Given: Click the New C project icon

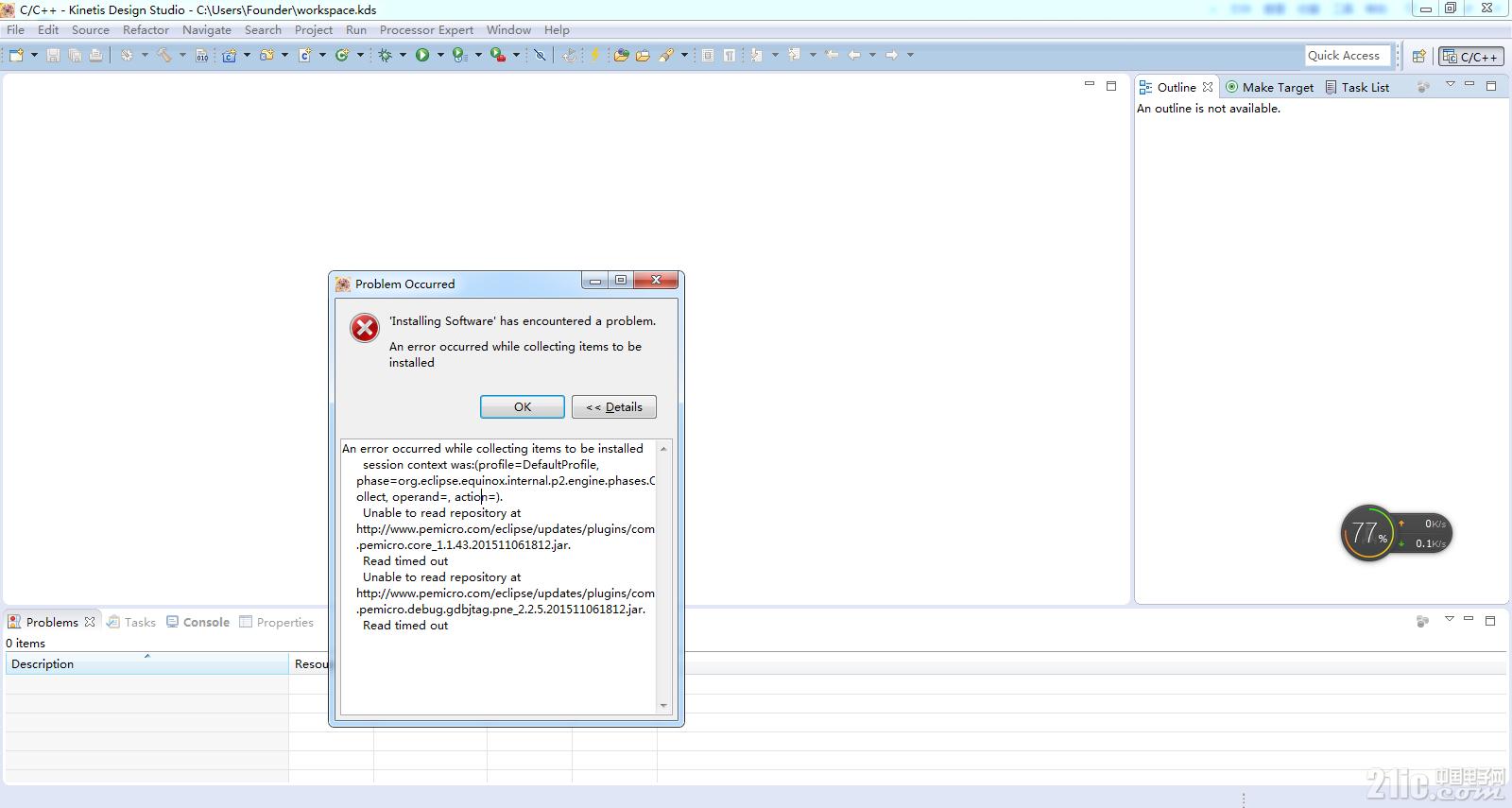Looking at the screenshot, I should pos(229,55).
